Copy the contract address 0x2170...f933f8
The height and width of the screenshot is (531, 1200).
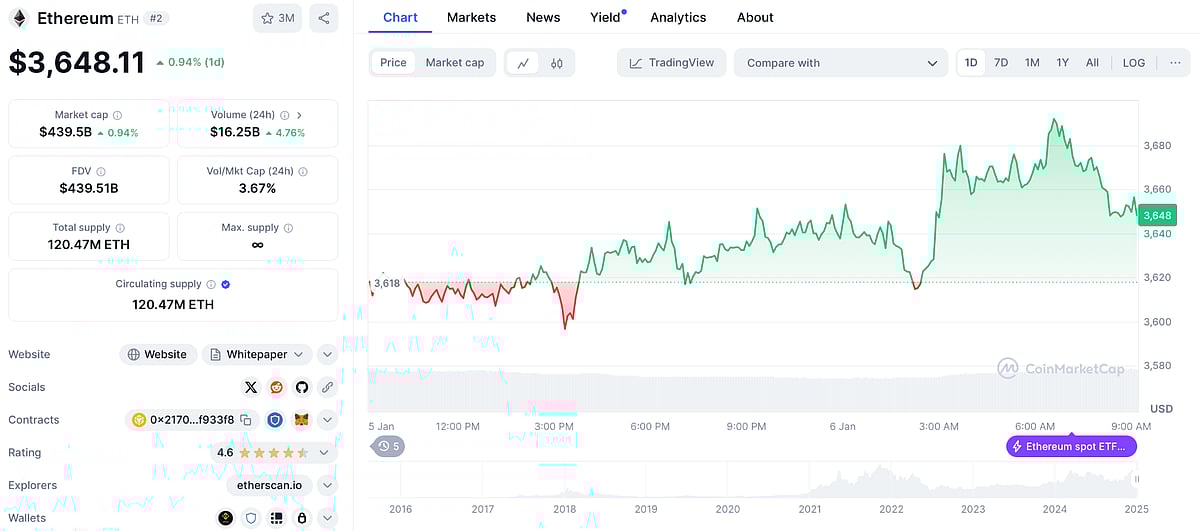coord(245,420)
